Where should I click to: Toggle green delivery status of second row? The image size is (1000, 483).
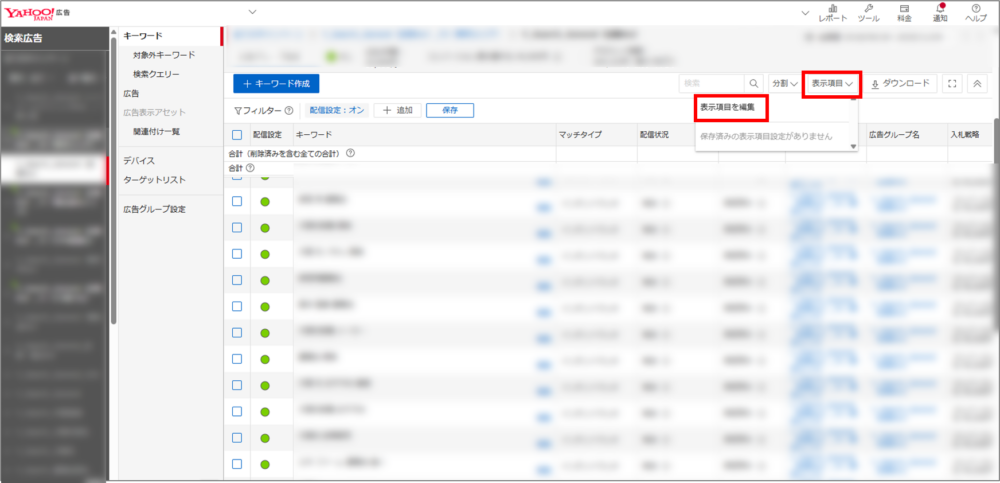pyautogui.click(x=266, y=228)
